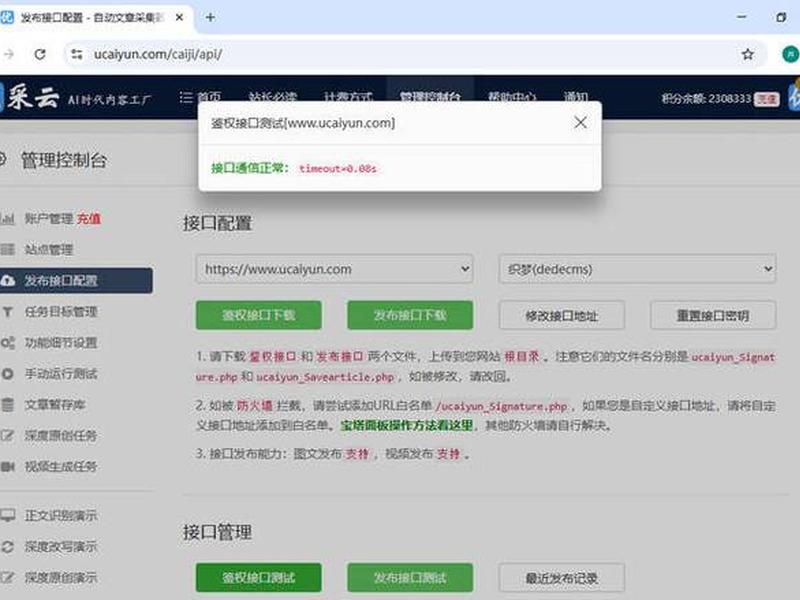Click the 站点管理 icon in sidebar
This screenshot has height=600, width=800.
(x=8, y=249)
